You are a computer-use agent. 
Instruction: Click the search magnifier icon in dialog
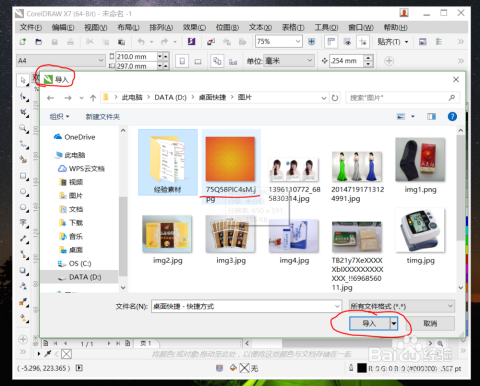(452, 98)
